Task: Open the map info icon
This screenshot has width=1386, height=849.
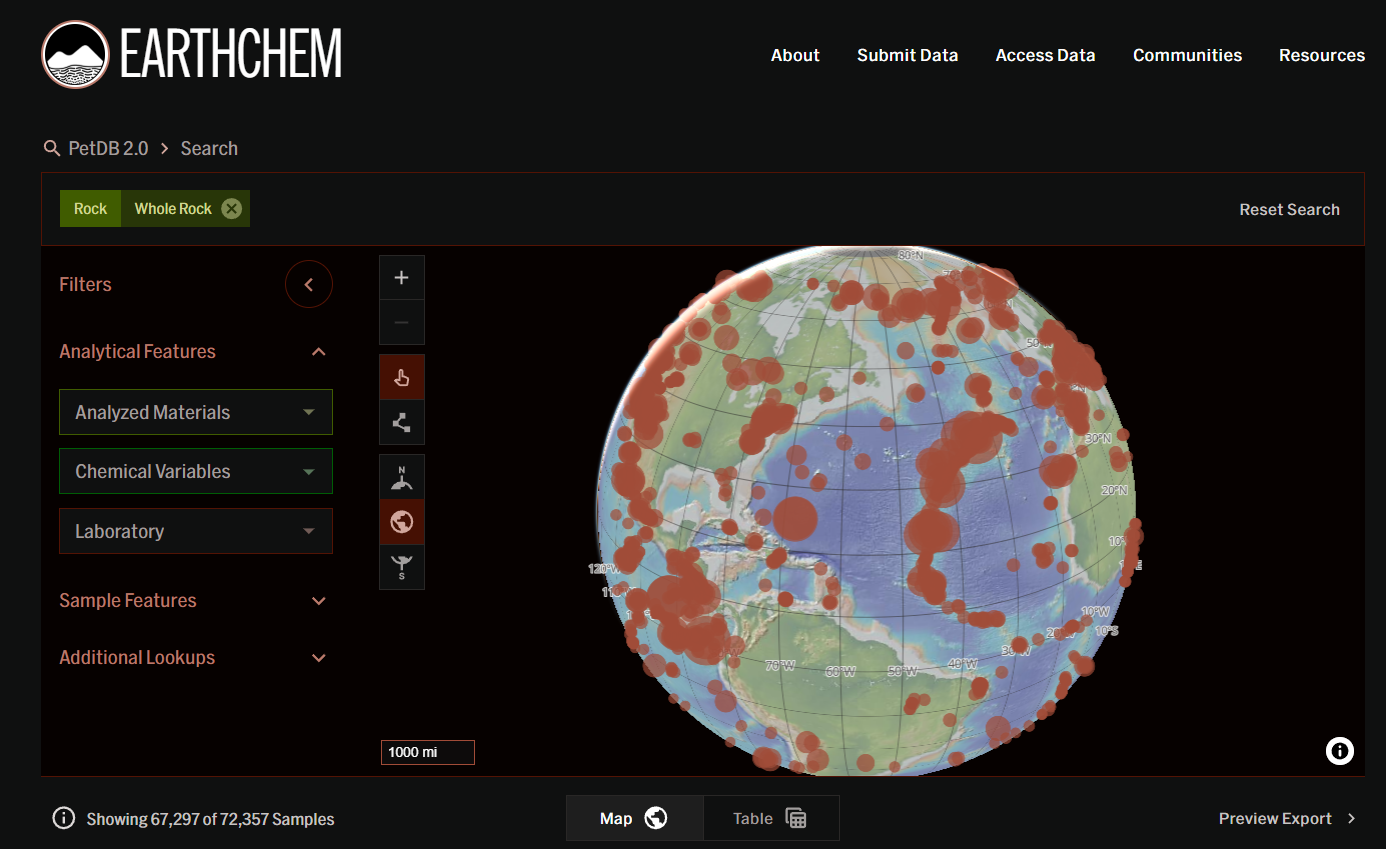Action: tap(1340, 751)
